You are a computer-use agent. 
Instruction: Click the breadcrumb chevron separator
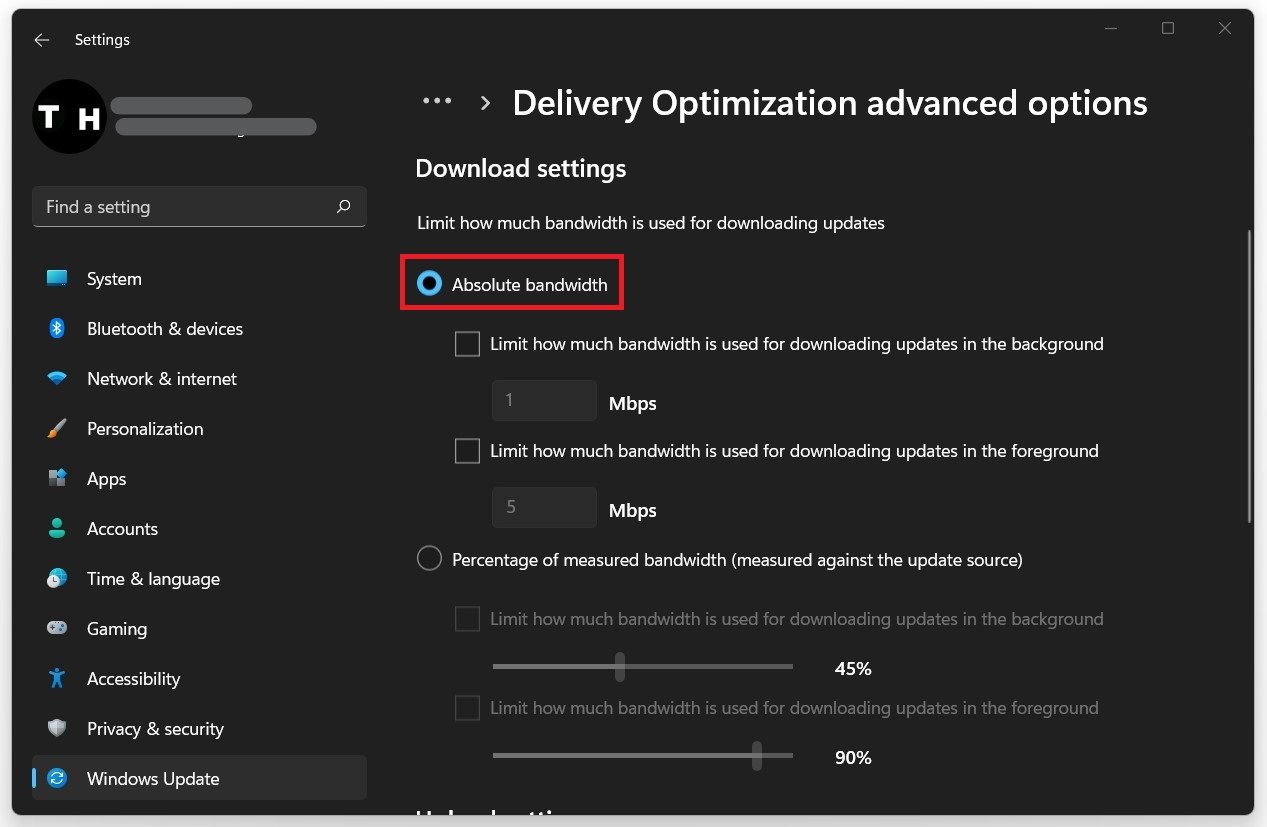point(486,103)
